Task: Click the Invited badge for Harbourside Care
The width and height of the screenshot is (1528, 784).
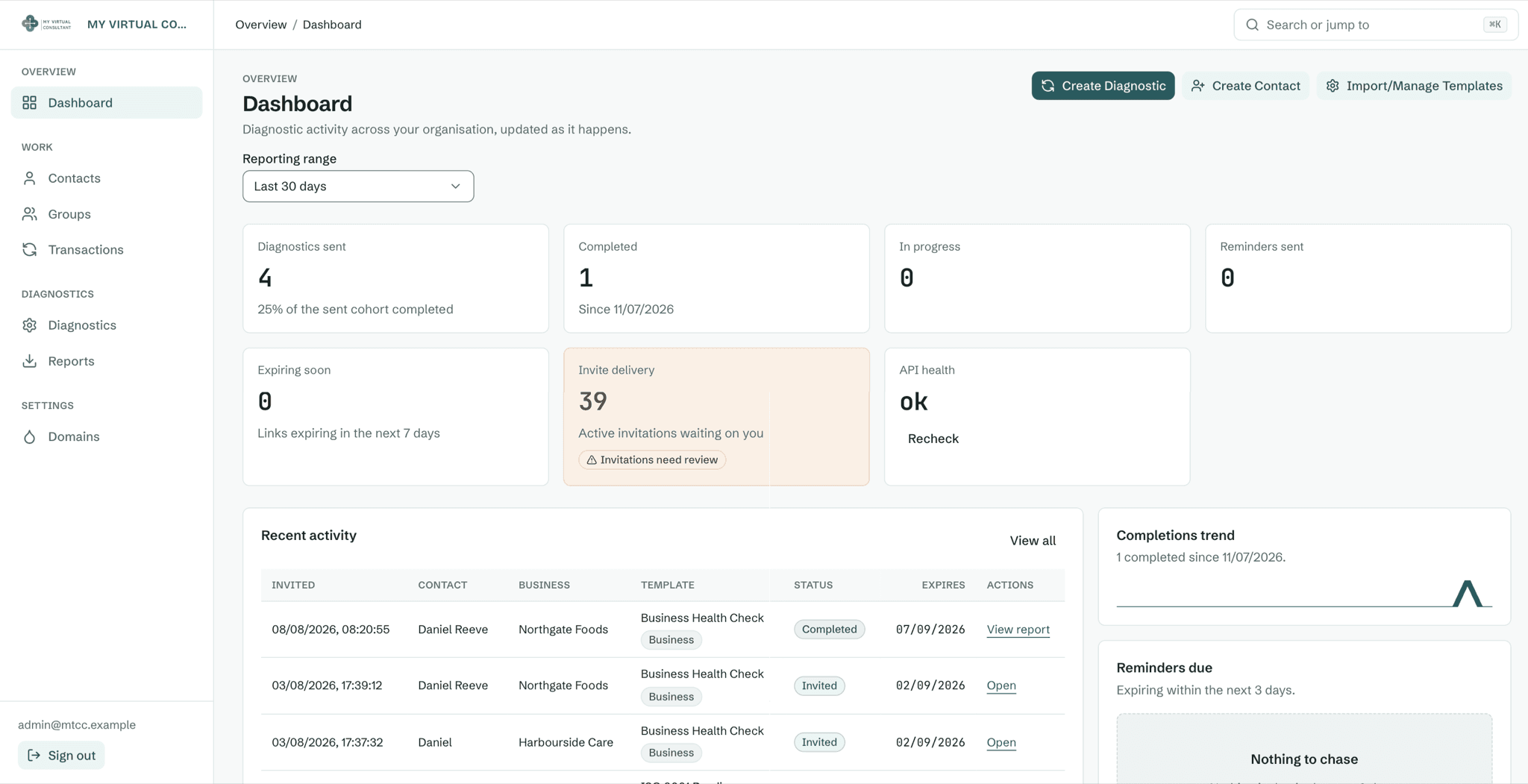Action: click(x=819, y=742)
